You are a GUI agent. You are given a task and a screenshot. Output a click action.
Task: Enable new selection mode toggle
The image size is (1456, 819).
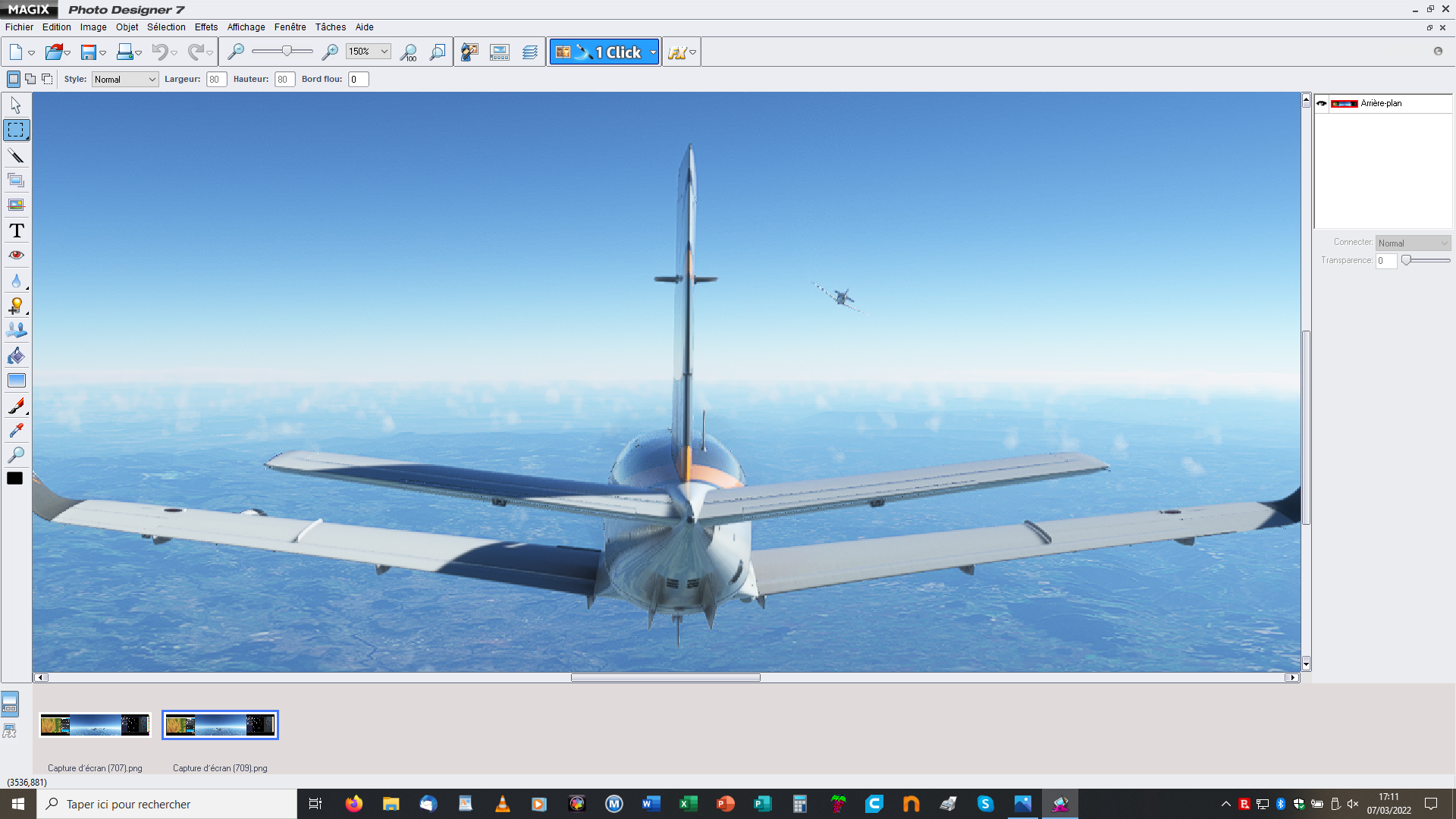[14, 79]
